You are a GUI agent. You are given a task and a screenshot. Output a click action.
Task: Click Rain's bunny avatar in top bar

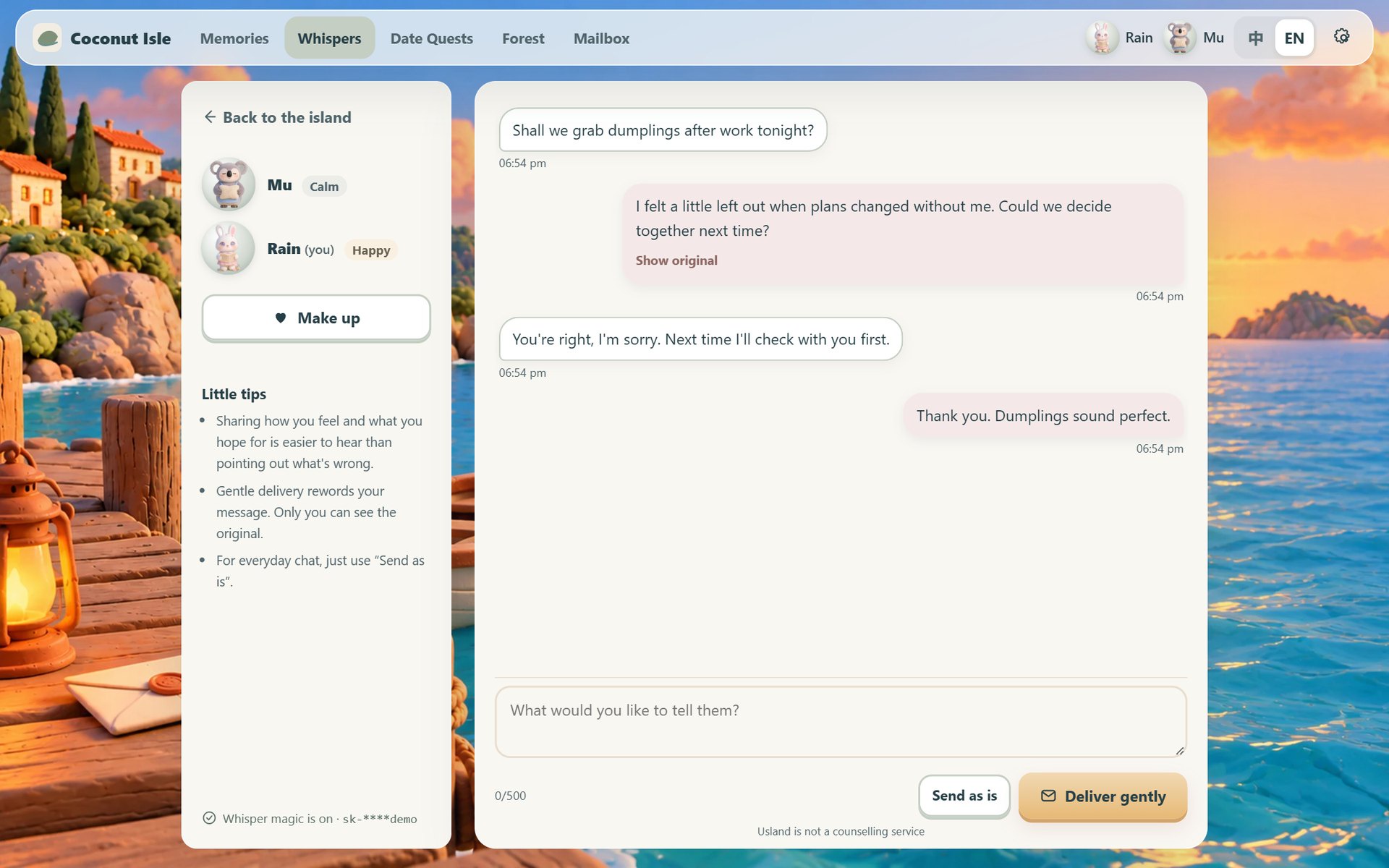(1102, 38)
